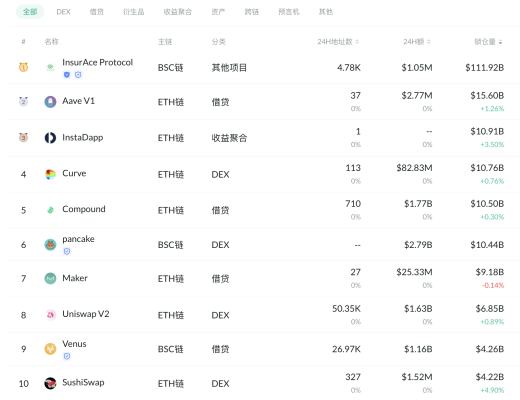The image size is (520, 400).
Task: Open the Compound project link
Action: click(84, 209)
